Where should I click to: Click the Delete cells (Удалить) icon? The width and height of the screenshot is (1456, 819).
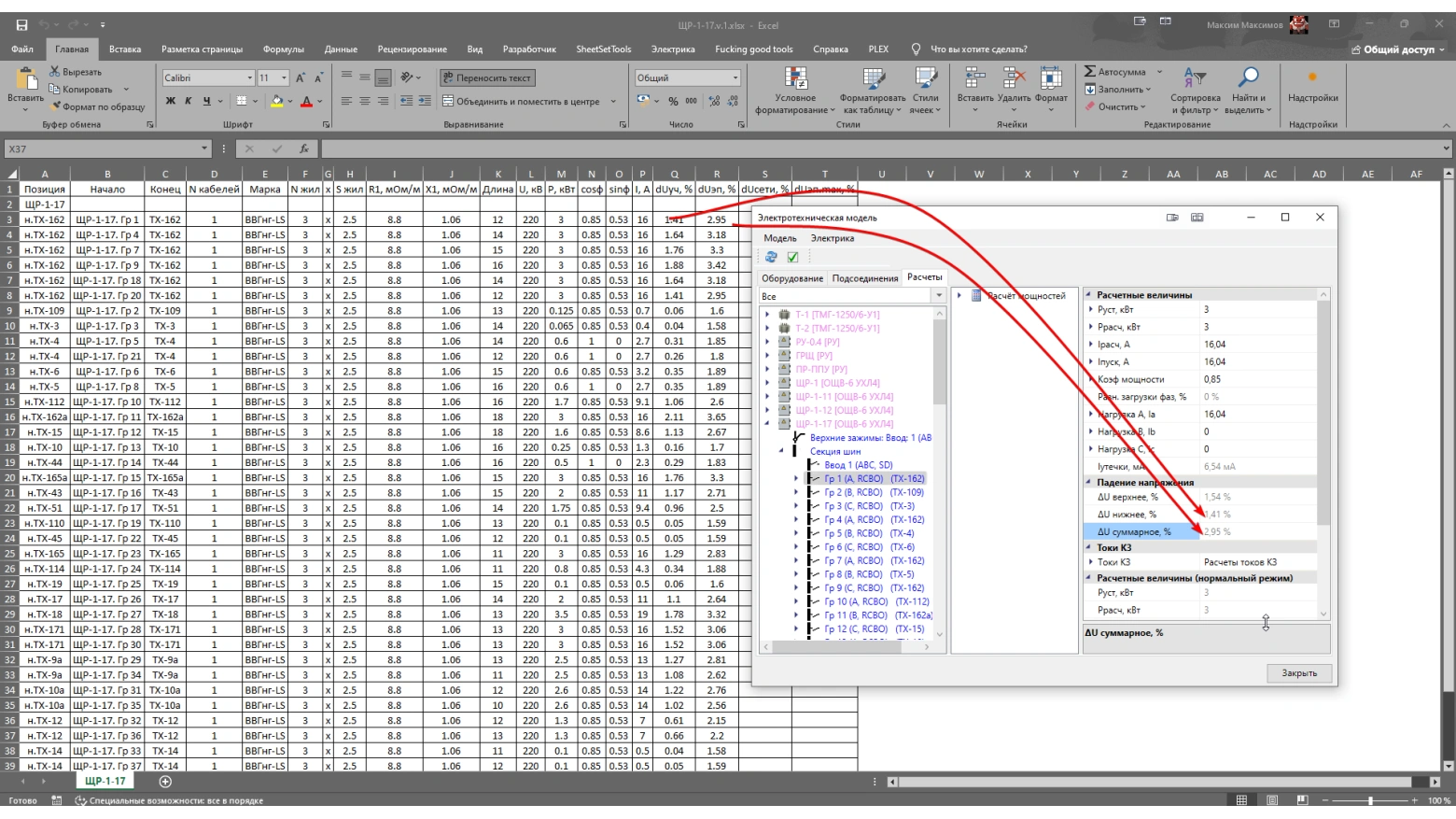1014,79
